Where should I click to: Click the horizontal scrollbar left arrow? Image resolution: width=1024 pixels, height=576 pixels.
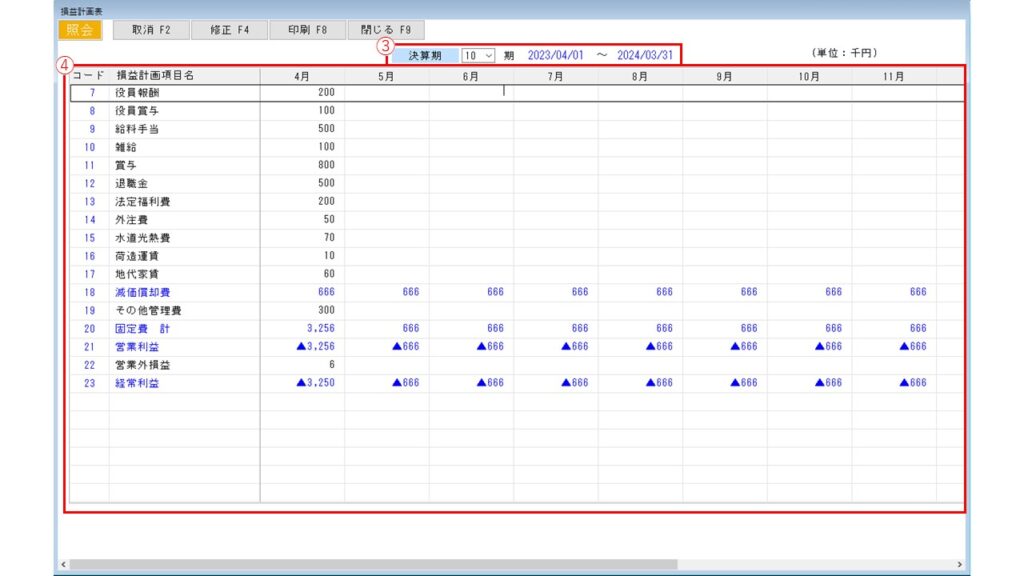point(63,564)
